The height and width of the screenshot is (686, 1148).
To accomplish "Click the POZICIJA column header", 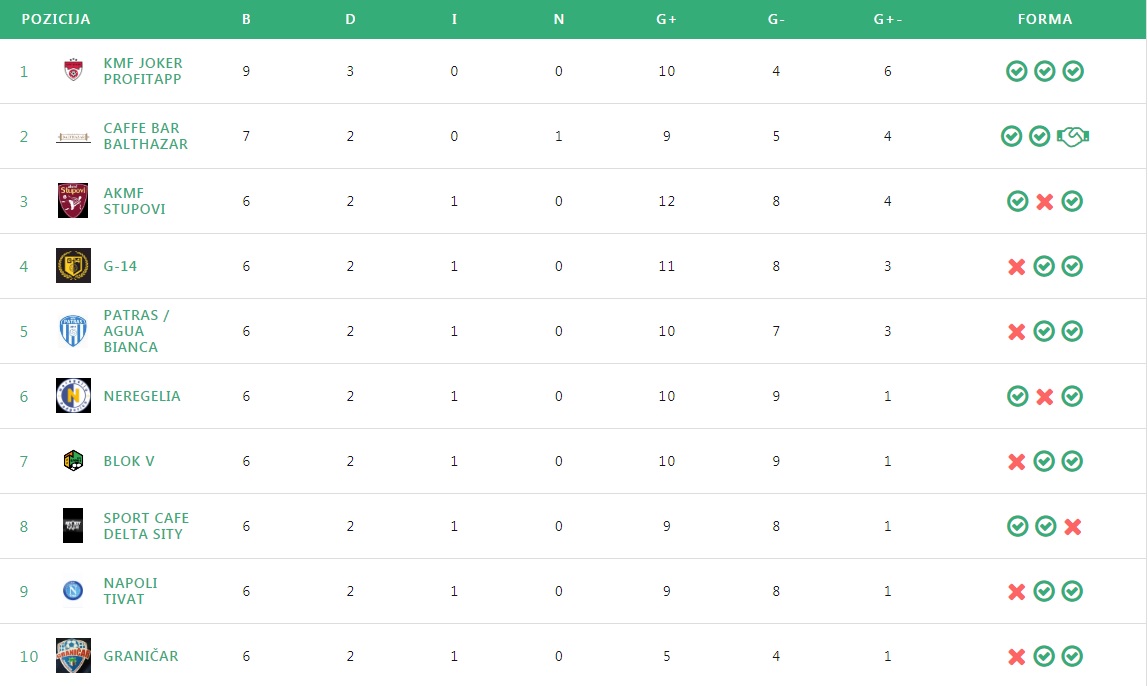I will click(54, 19).
